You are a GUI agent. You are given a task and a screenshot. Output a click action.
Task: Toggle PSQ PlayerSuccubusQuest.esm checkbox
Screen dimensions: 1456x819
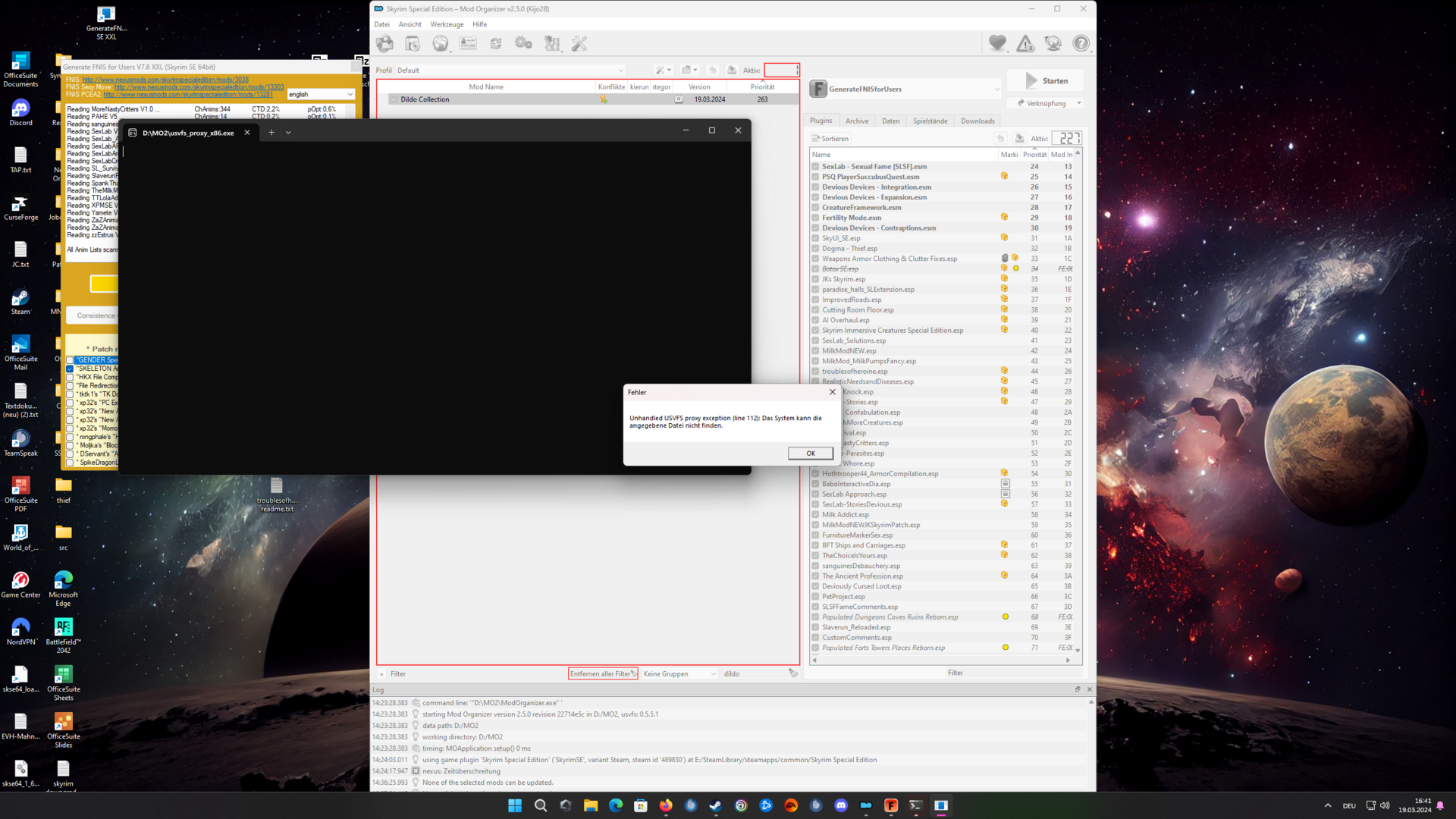(x=815, y=177)
